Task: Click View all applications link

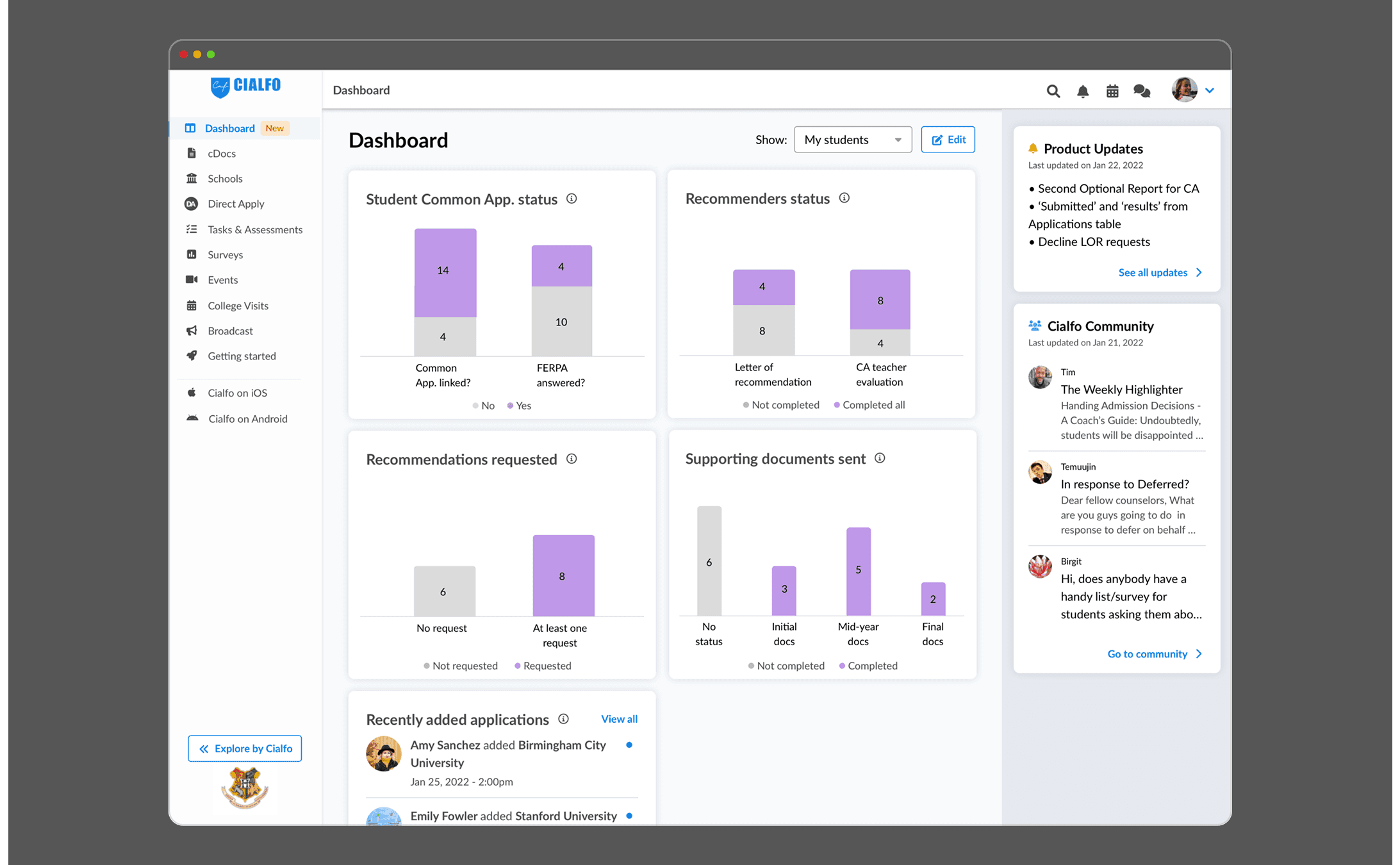Action: click(619, 719)
